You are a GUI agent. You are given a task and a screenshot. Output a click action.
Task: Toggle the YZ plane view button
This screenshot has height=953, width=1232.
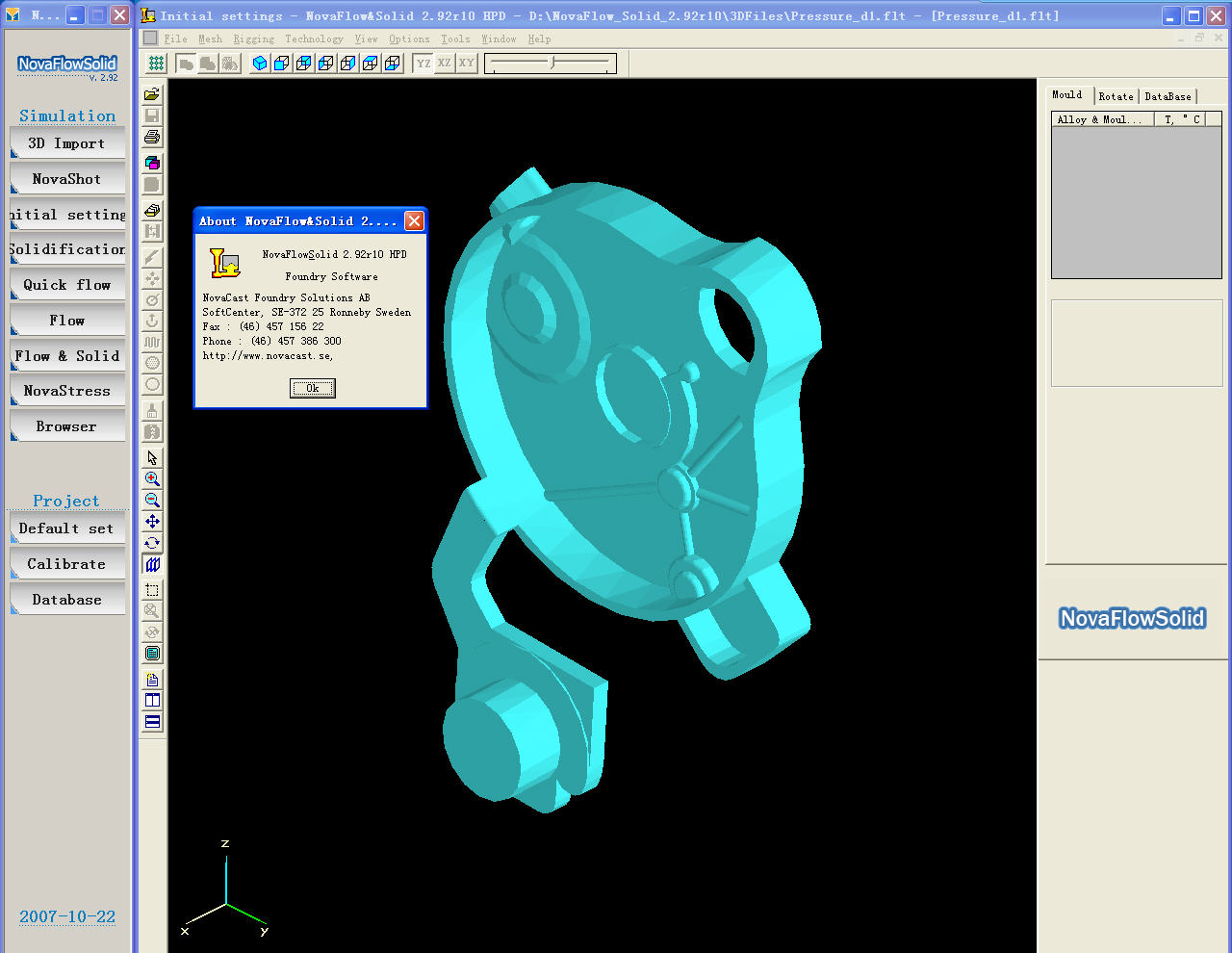click(x=423, y=64)
